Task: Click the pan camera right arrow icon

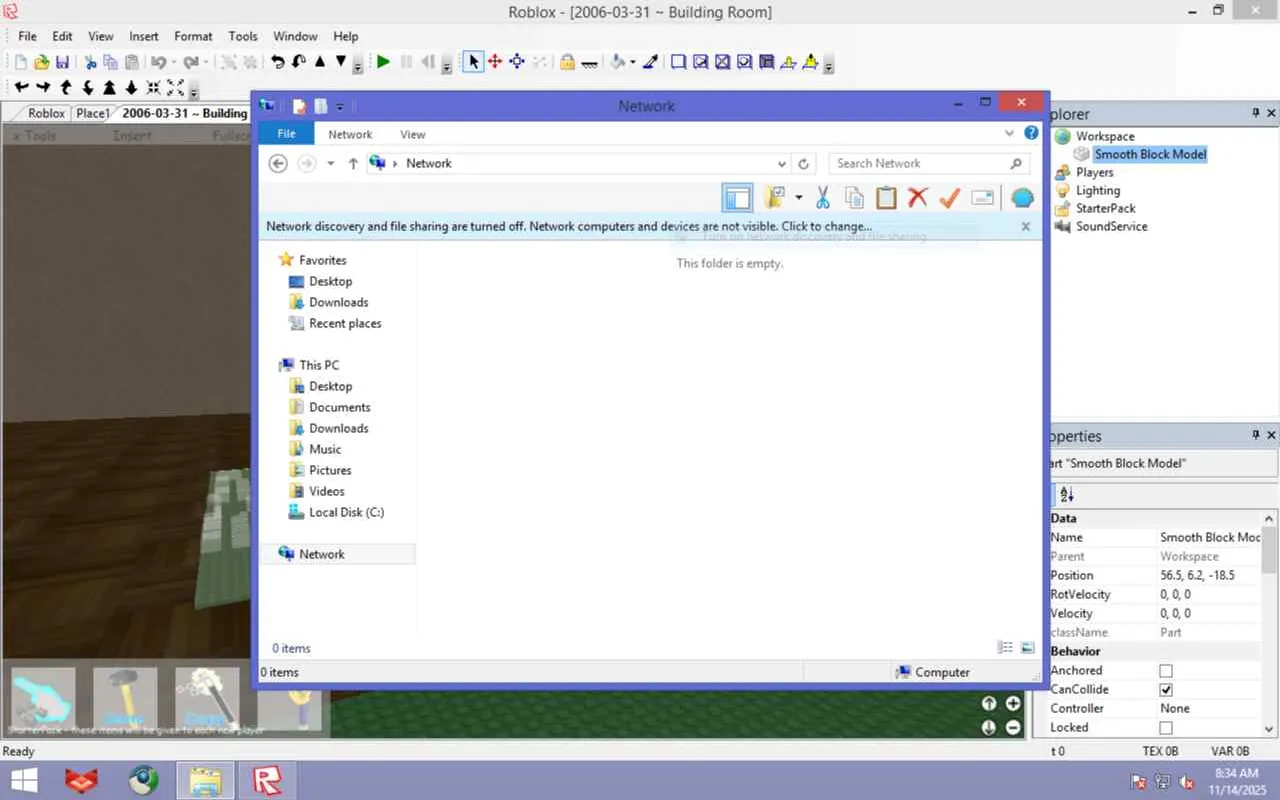Action: point(43,87)
